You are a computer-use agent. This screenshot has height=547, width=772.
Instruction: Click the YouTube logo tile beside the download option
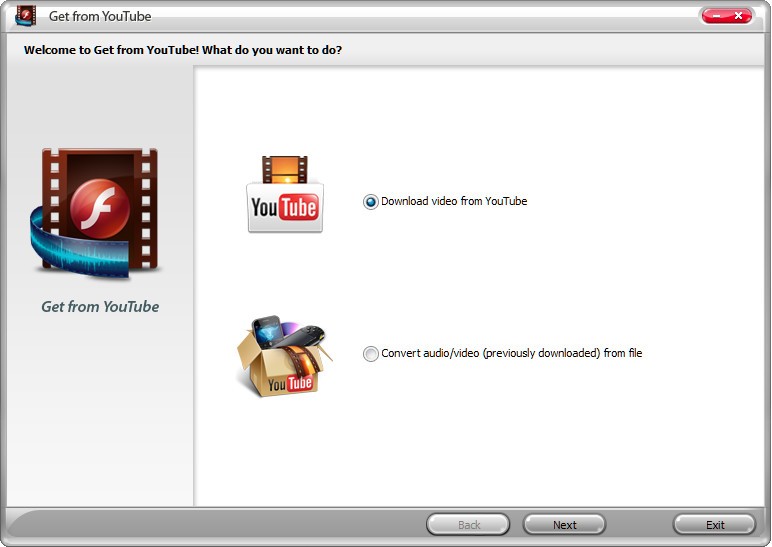coord(285,207)
